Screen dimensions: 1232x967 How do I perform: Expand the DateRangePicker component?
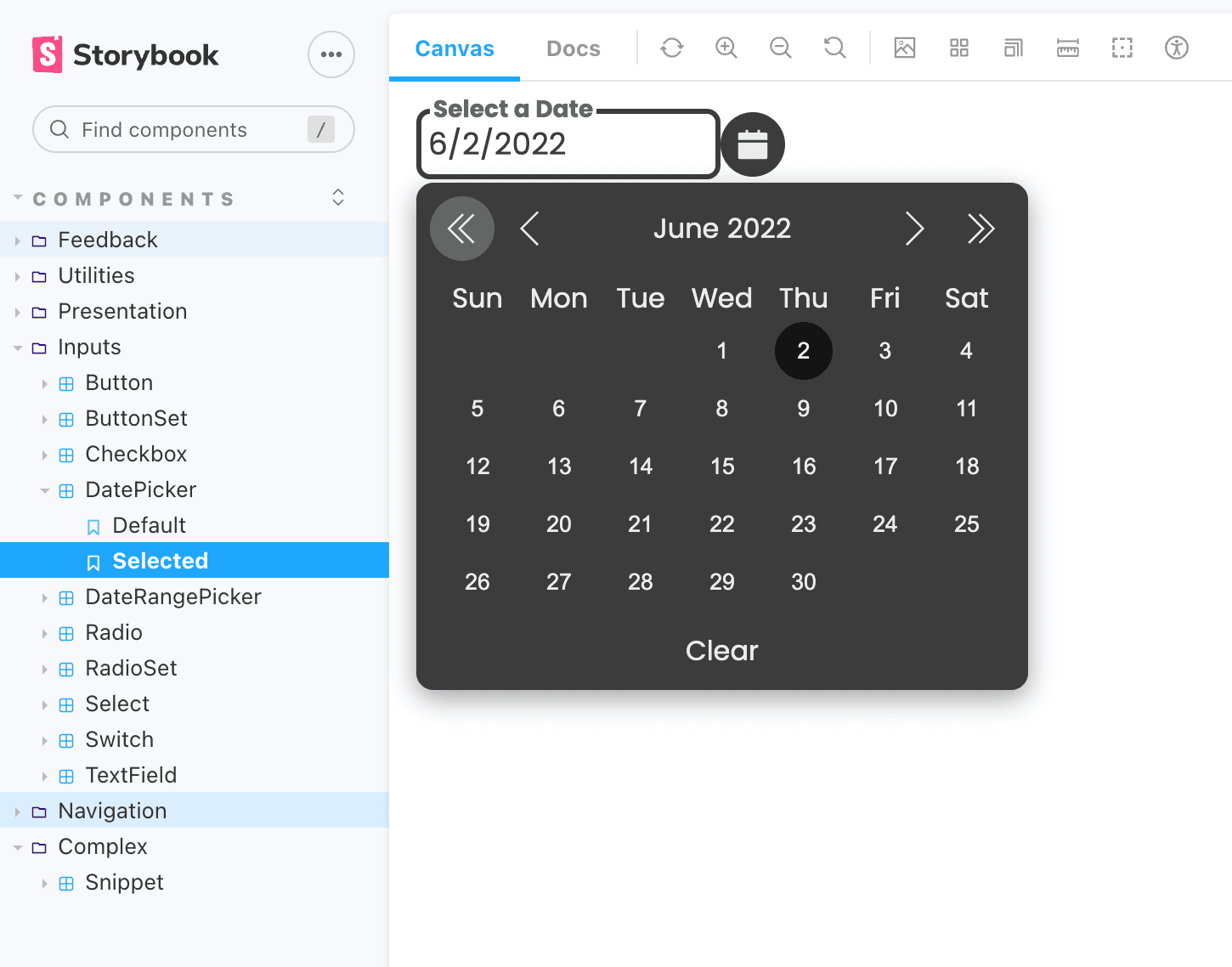(x=172, y=597)
